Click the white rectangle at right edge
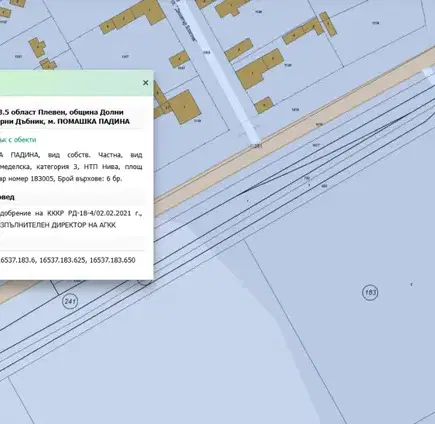The height and width of the screenshot is (424, 435). (429, 75)
